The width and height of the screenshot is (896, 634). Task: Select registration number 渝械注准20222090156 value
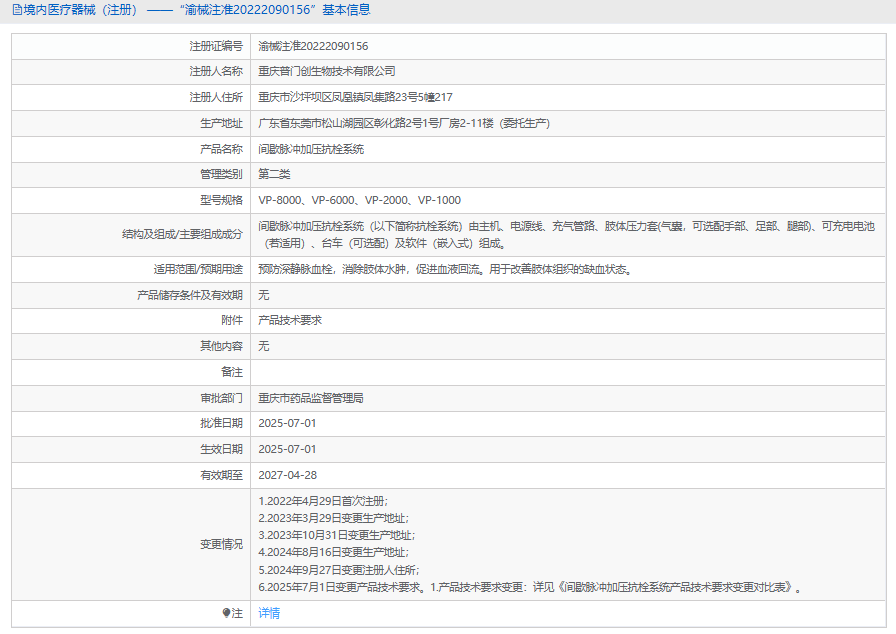pos(313,46)
